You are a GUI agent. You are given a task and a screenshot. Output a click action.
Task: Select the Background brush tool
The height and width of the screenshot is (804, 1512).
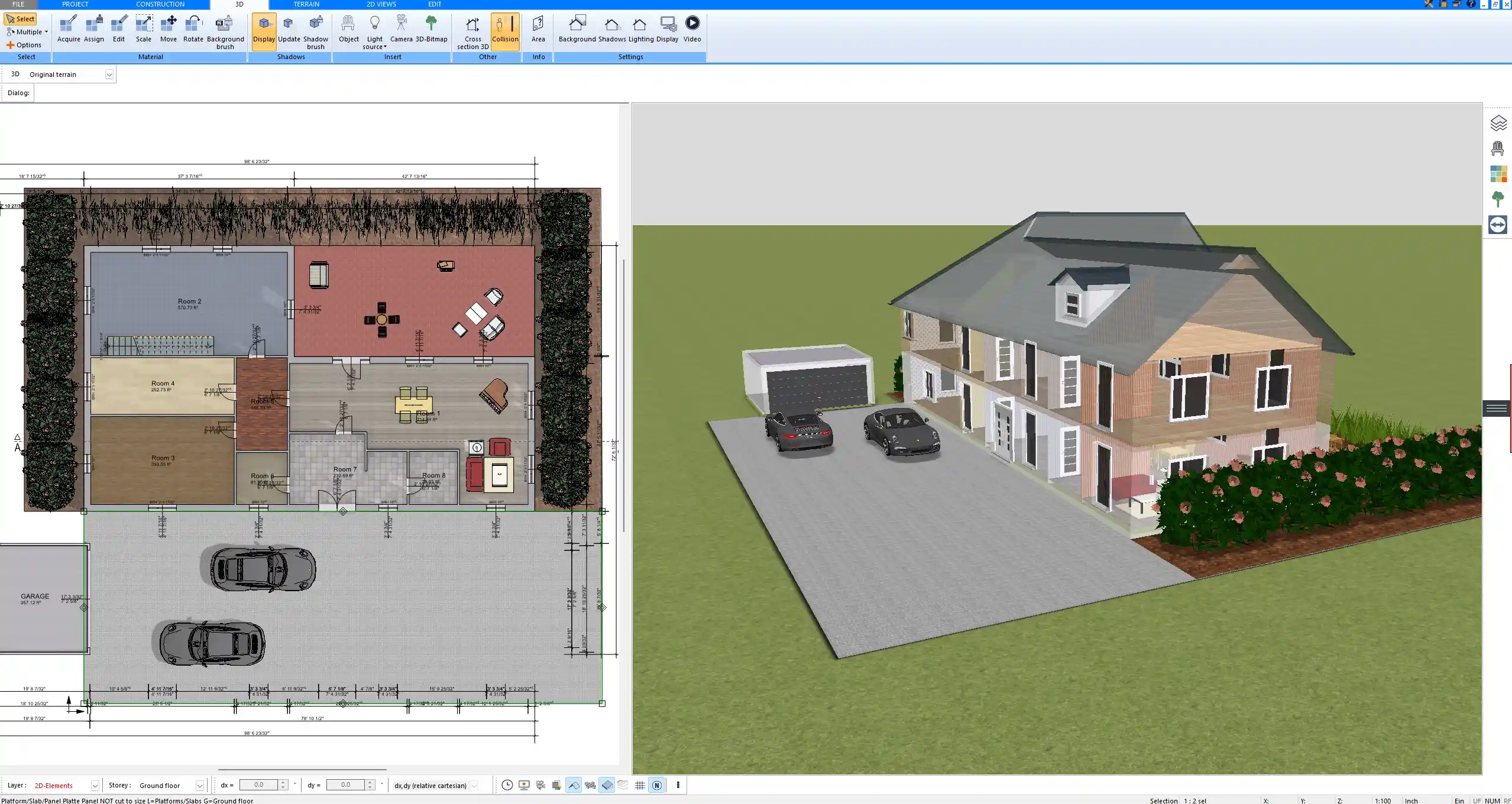click(225, 33)
